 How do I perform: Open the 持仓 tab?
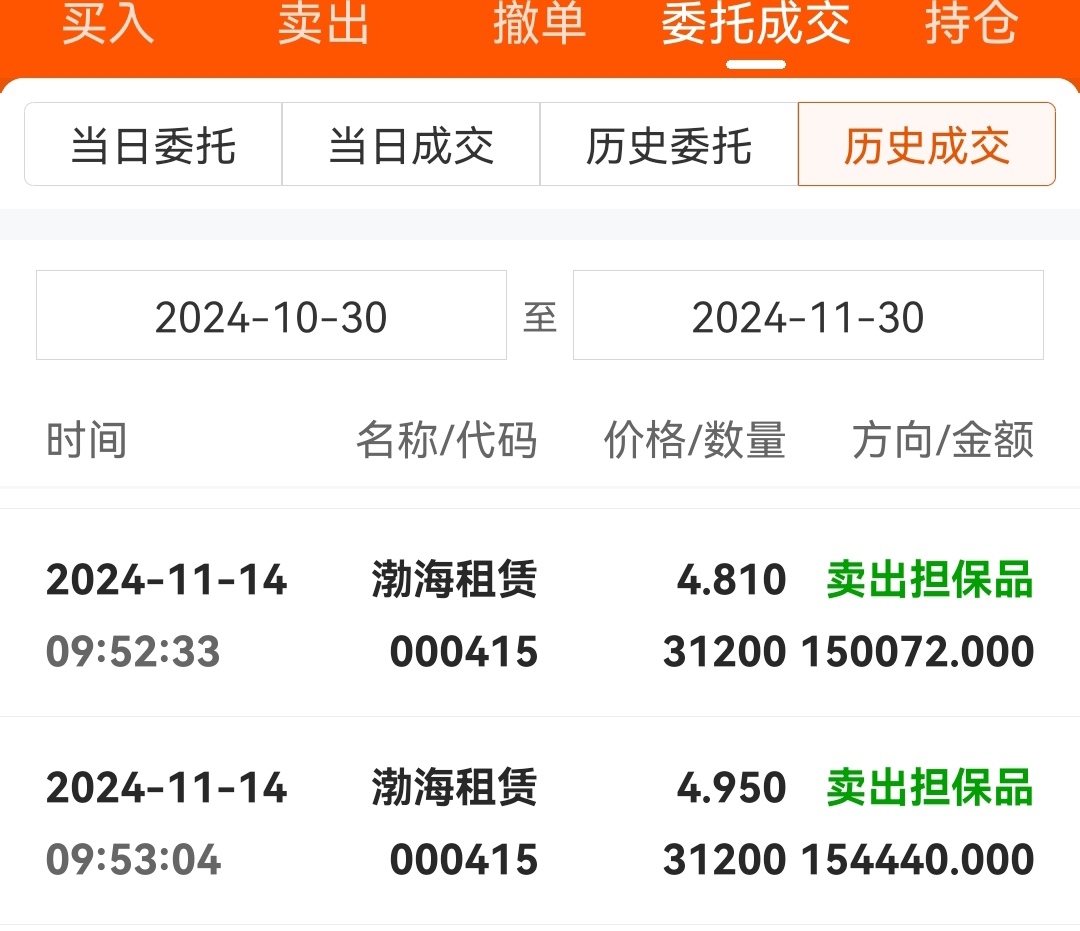tap(971, 24)
